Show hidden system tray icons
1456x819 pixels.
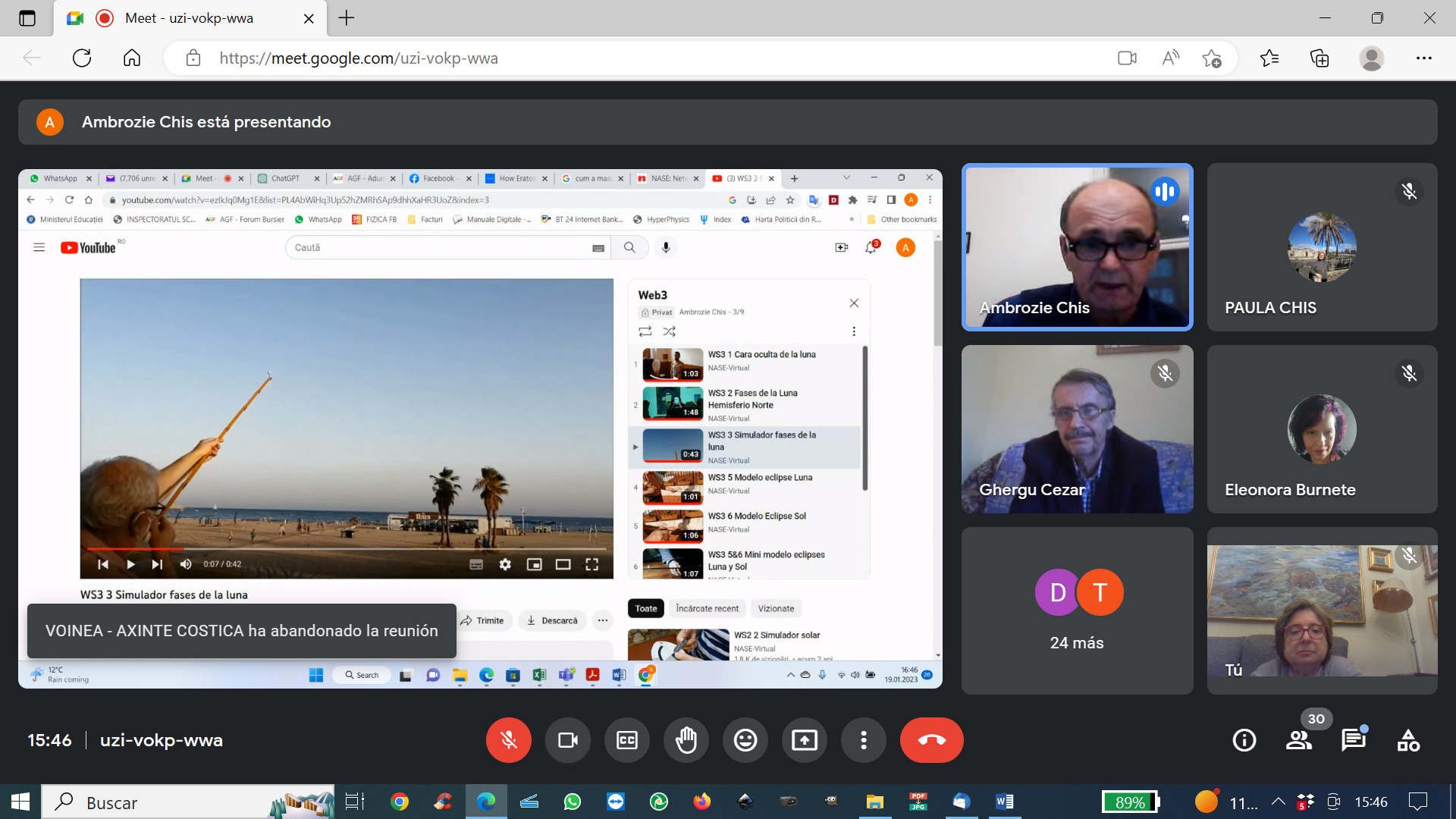(x=1279, y=802)
